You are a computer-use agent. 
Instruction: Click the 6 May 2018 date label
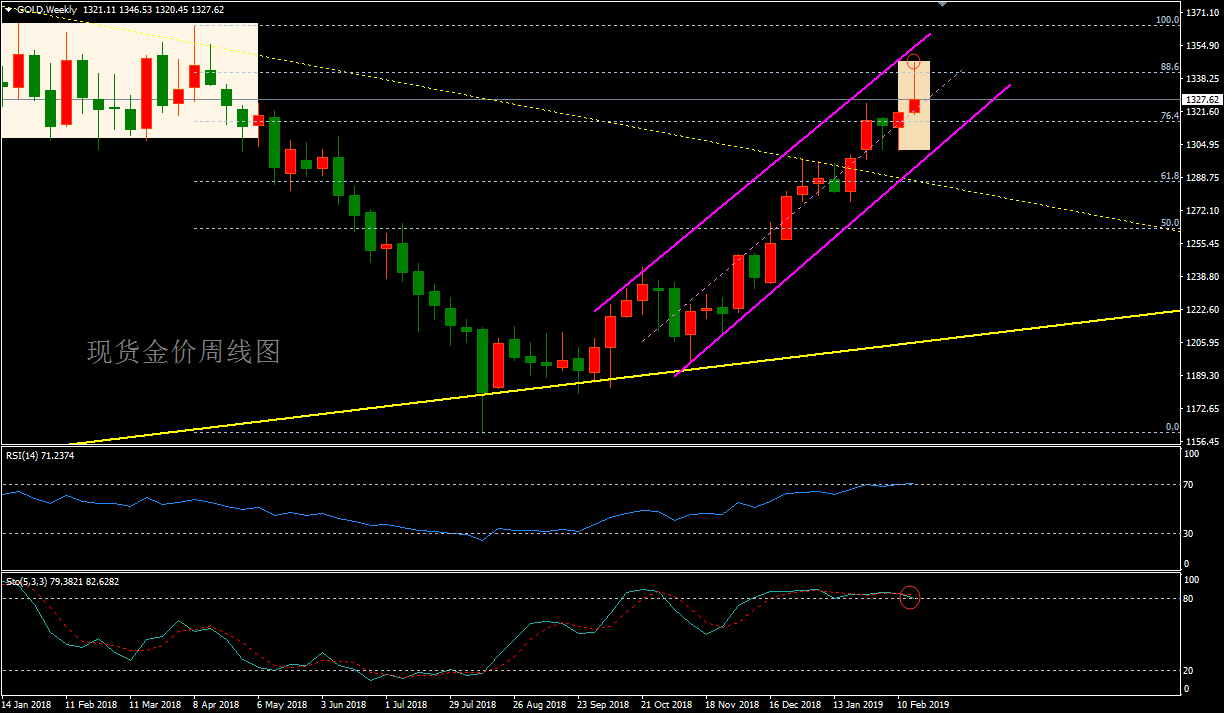pos(283,704)
